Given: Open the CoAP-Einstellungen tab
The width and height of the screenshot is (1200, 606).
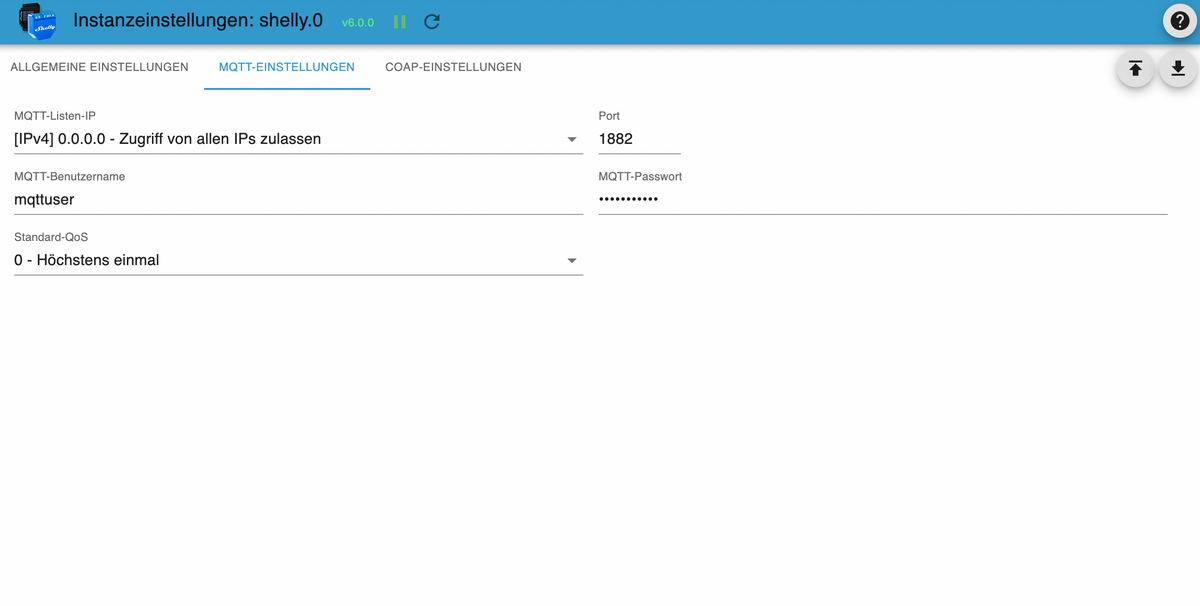Looking at the screenshot, I should pyautogui.click(x=453, y=67).
